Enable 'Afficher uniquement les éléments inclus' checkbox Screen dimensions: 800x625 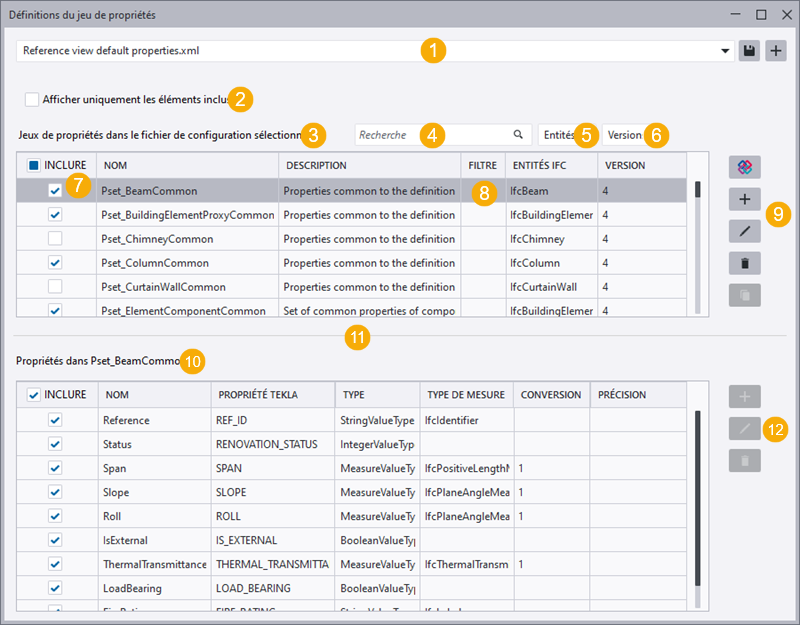pos(33,99)
